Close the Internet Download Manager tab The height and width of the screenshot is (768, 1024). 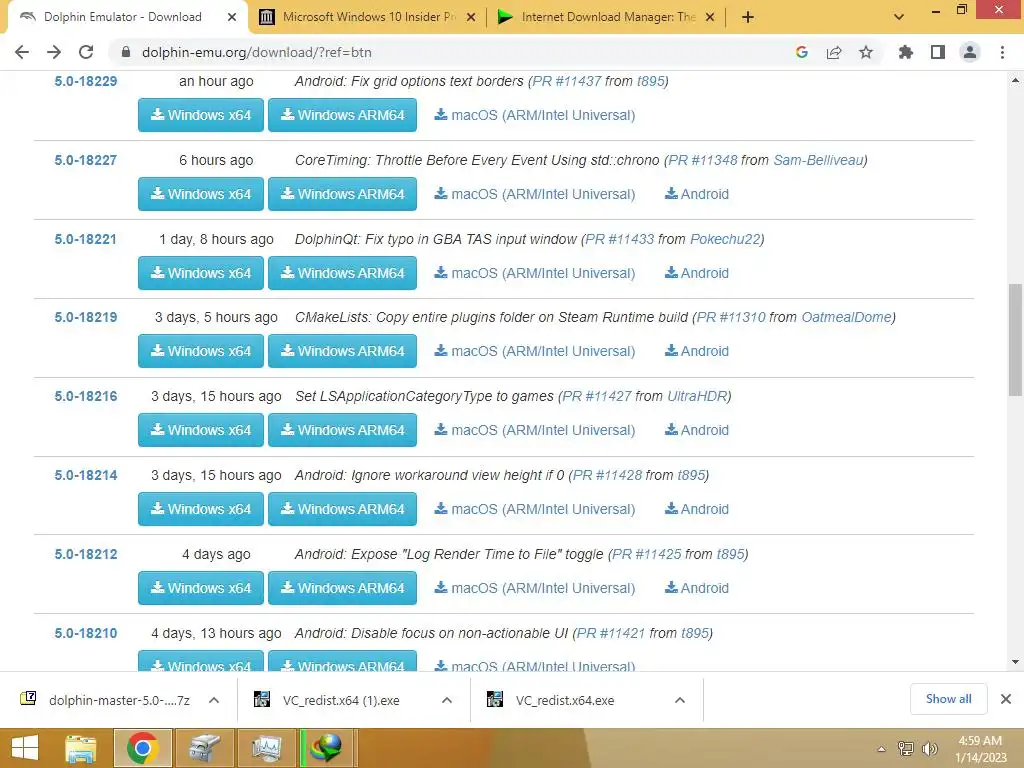coord(710,17)
